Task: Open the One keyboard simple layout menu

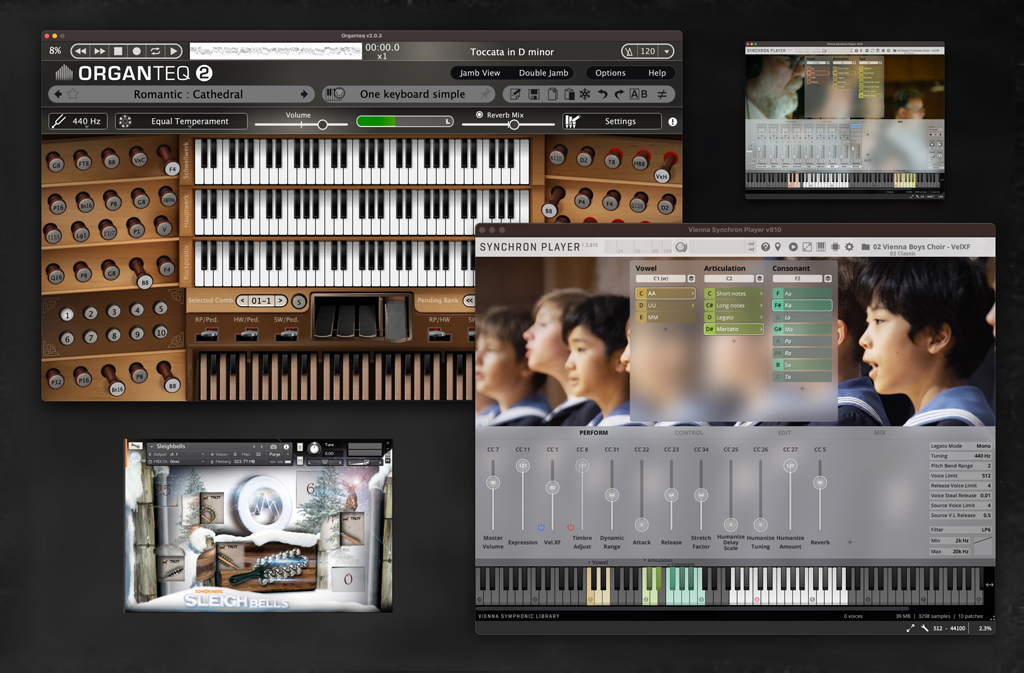Action: click(413, 94)
